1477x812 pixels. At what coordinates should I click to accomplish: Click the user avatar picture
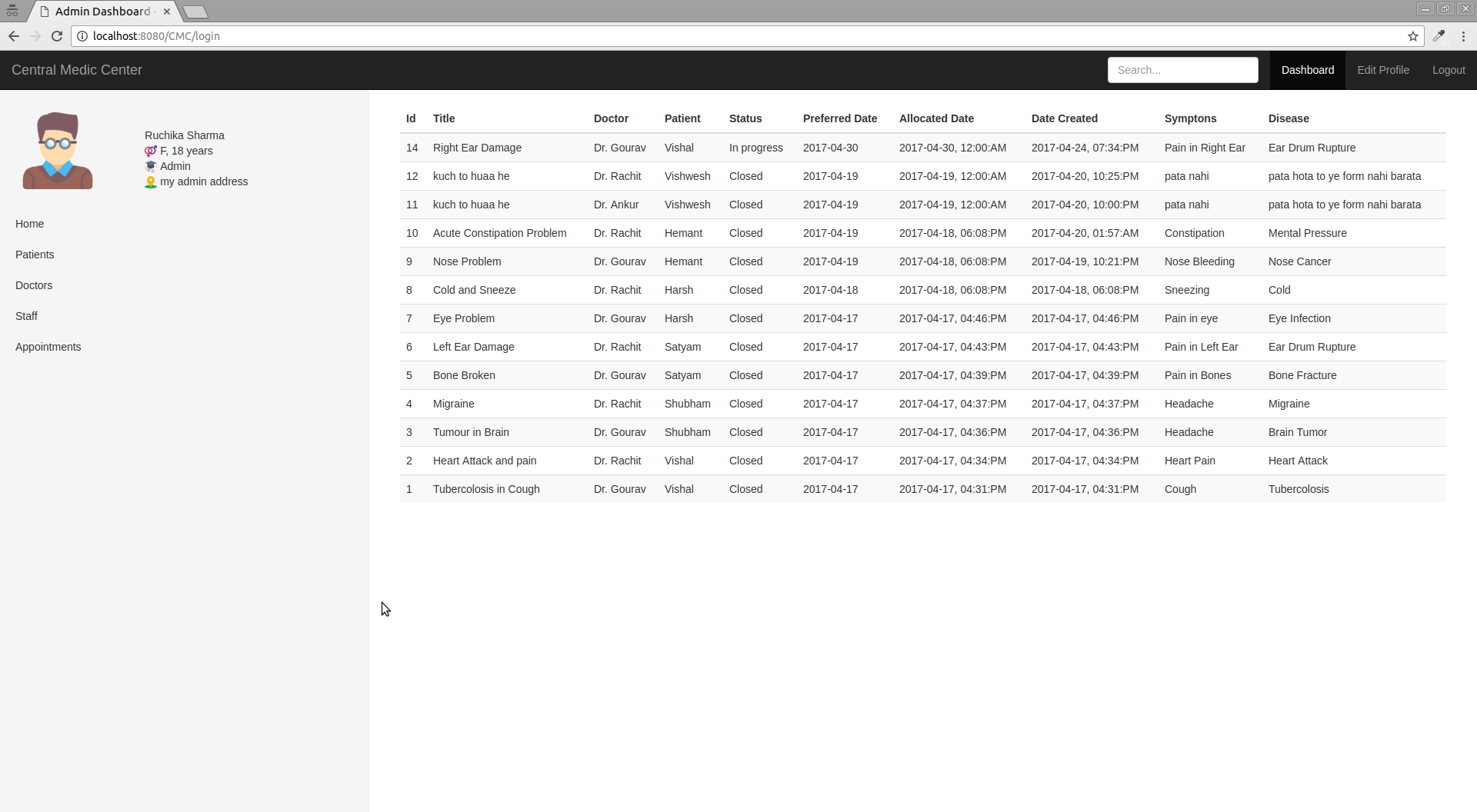[58, 151]
